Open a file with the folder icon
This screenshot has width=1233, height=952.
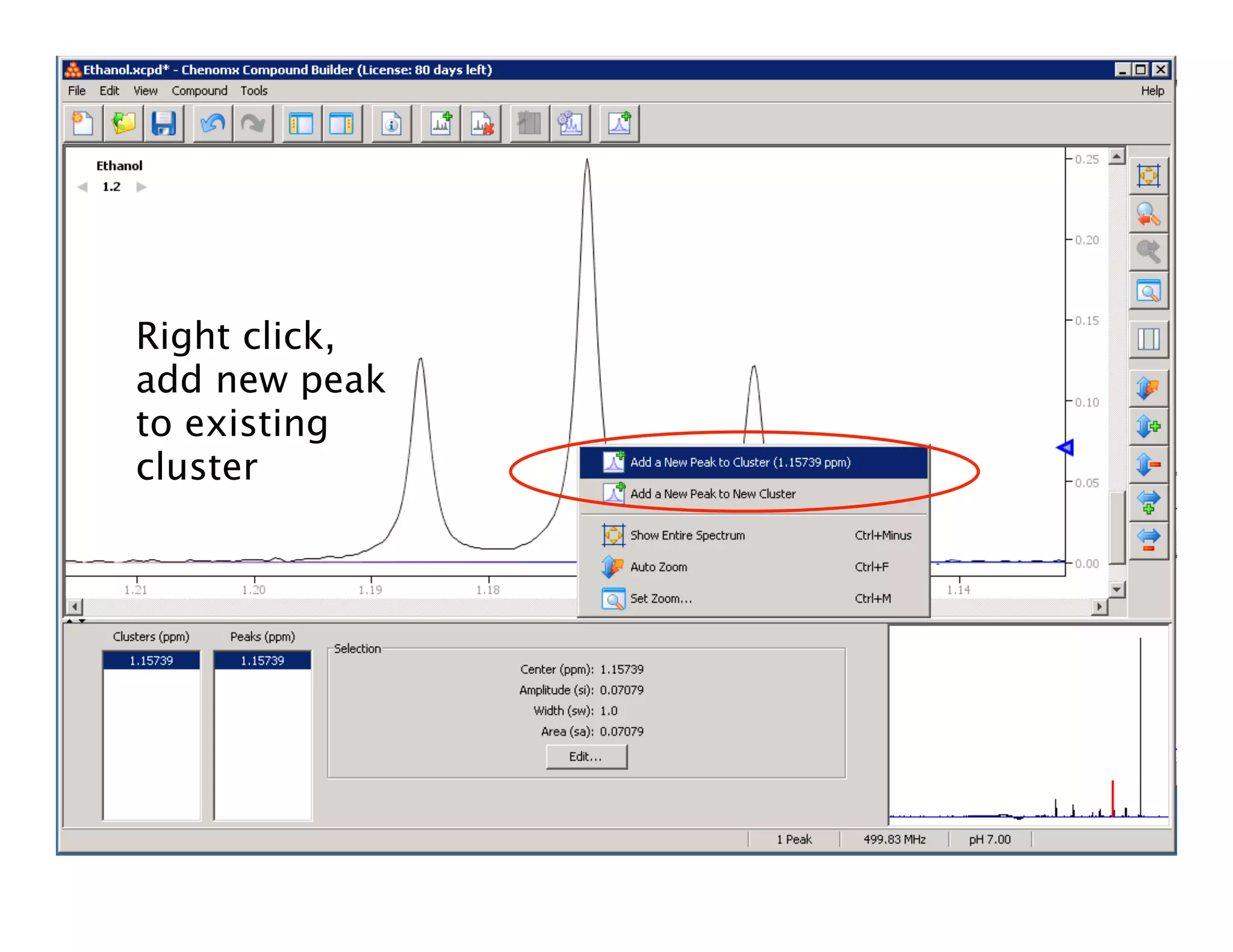pyautogui.click(x=123, y=124)
